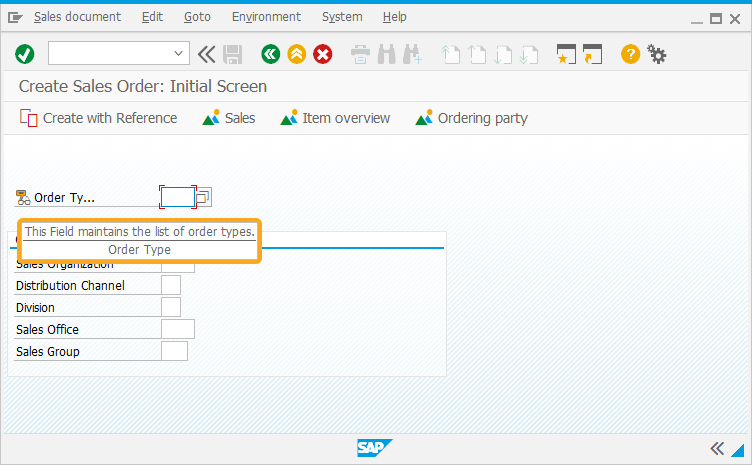This screenshot has width=752, height=465.
Task: Click the red Cancel icon
Action: [x=323, y=54]
